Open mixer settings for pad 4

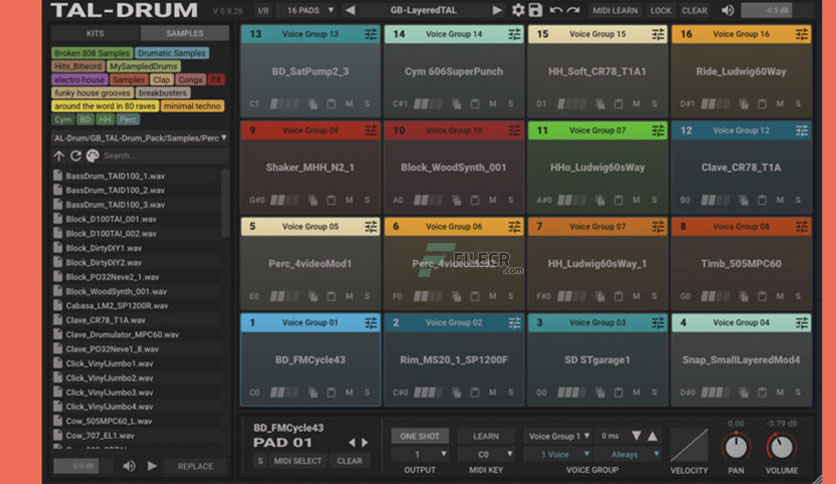pos(801,322)
